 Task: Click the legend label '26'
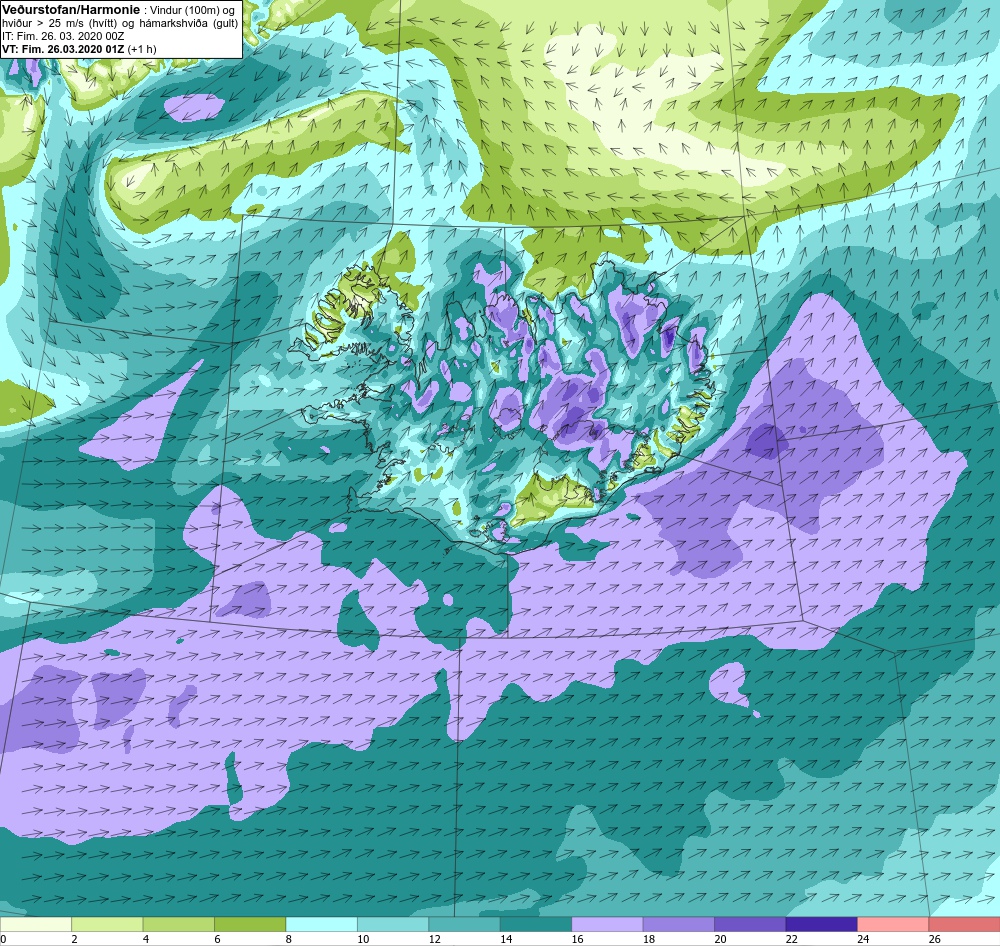(934, 939)
